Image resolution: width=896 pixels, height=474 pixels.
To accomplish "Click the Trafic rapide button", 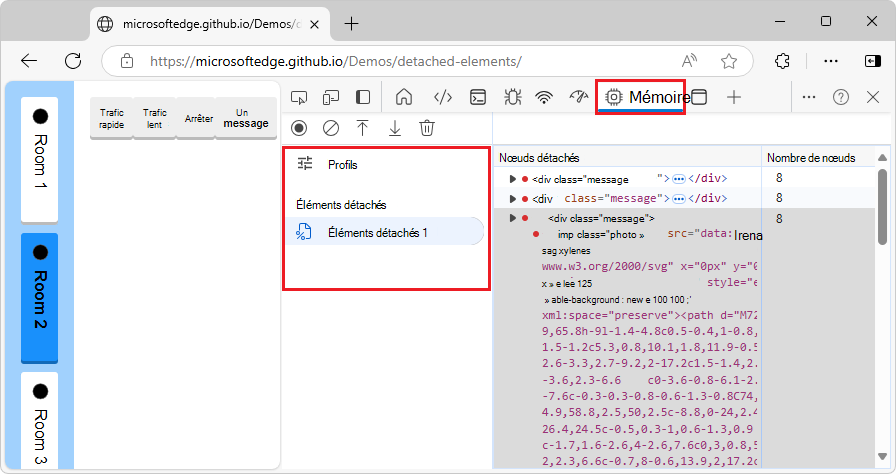I will [x=111, y=118].
